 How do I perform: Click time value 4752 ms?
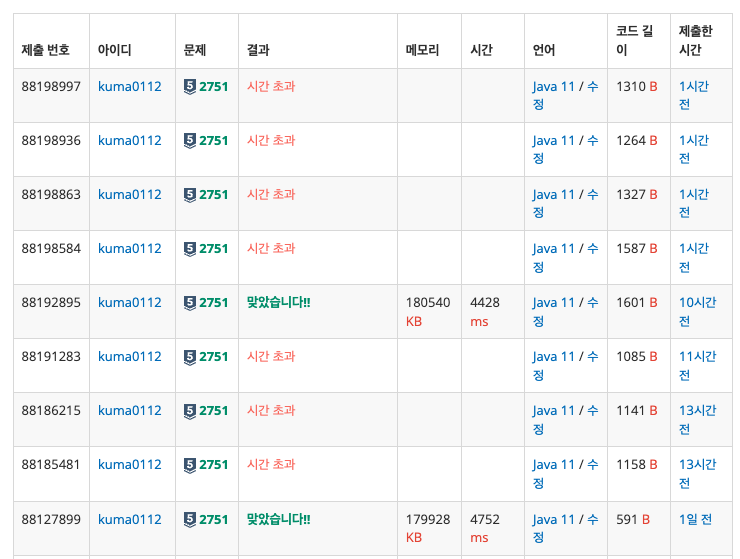tap(485, 528)
